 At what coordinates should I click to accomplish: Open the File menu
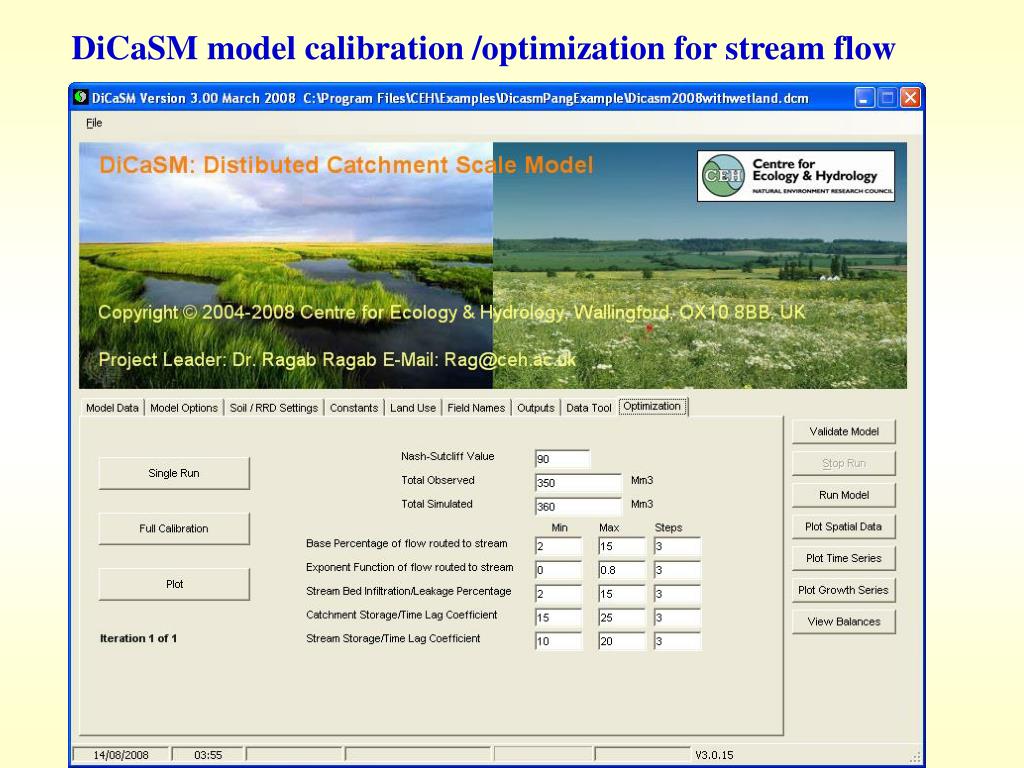pyautogui.click(x=94, y=123)
